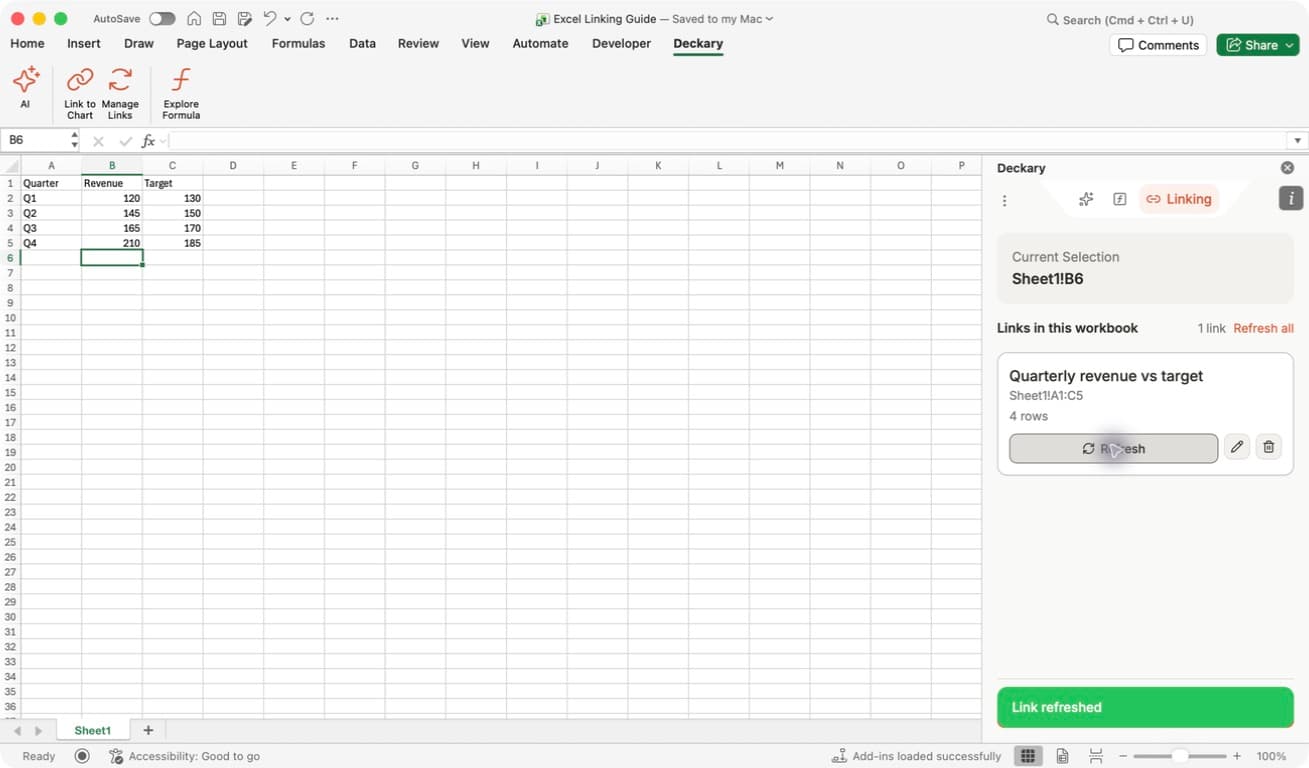The width and height of the screenshot is (1309, 768).
Task: Adjust the zoom slider handle
Action: (1180, 756)
